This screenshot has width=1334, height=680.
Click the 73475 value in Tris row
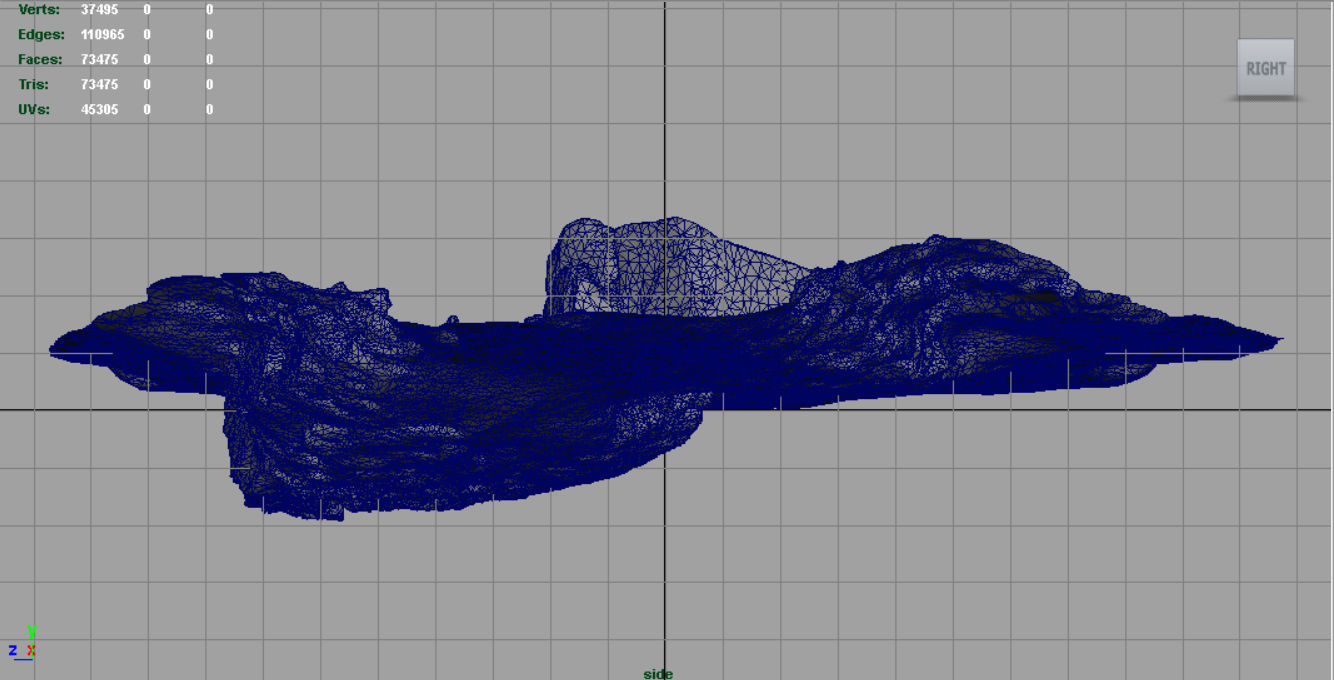click(x=100, y=85)
